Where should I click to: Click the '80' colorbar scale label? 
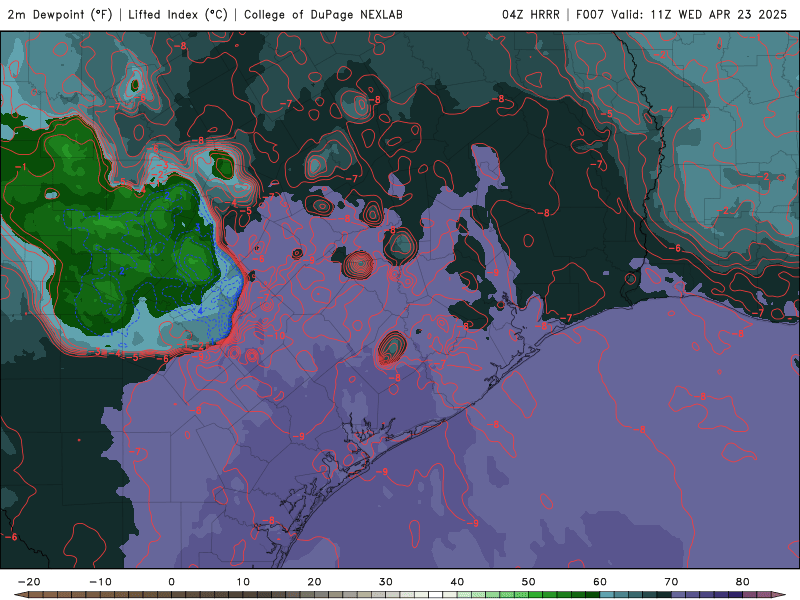[x=743, y=582]
